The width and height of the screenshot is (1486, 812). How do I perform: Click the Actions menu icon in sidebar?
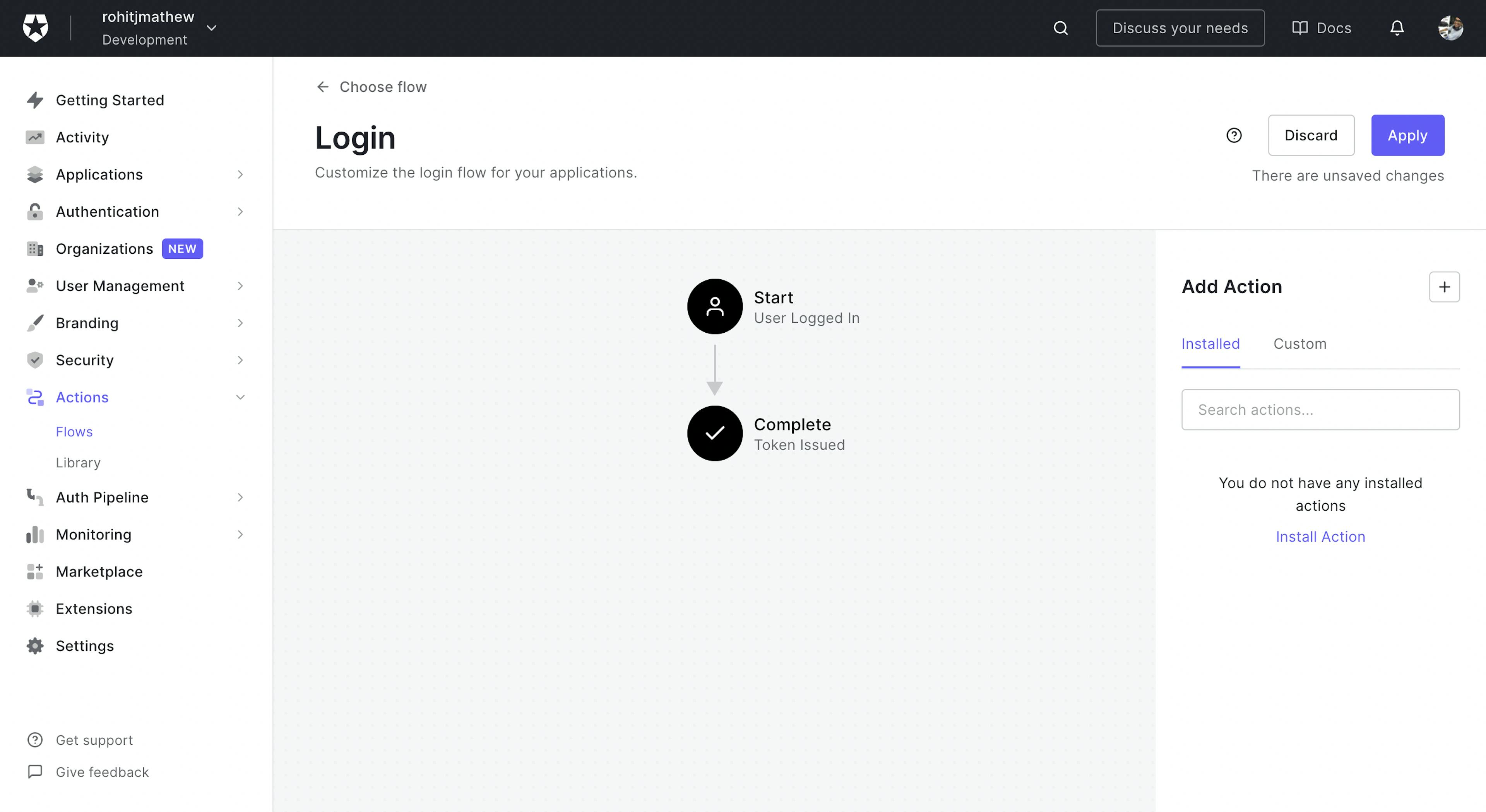click(35, 397)
